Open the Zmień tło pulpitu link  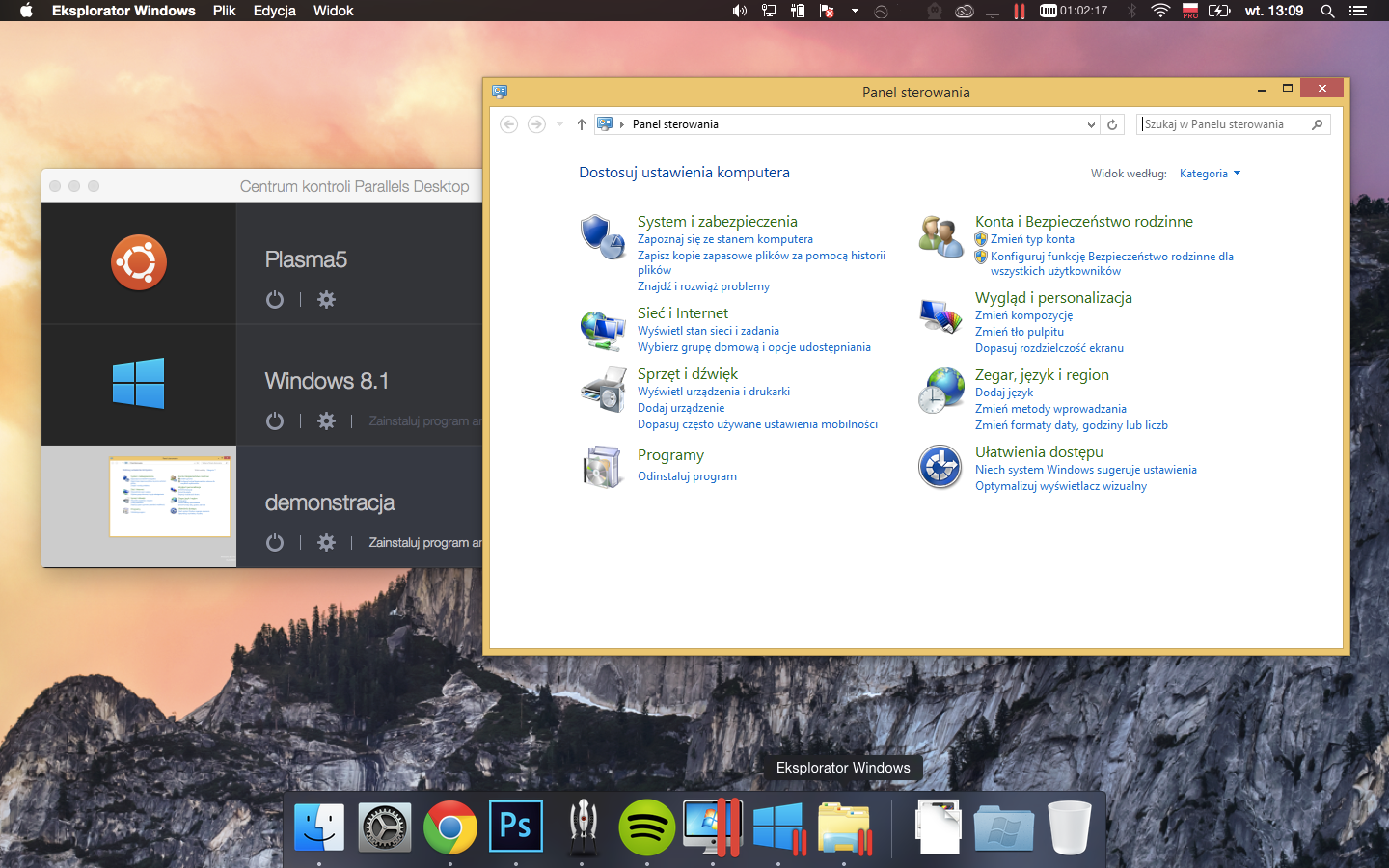coord(1020,332)
